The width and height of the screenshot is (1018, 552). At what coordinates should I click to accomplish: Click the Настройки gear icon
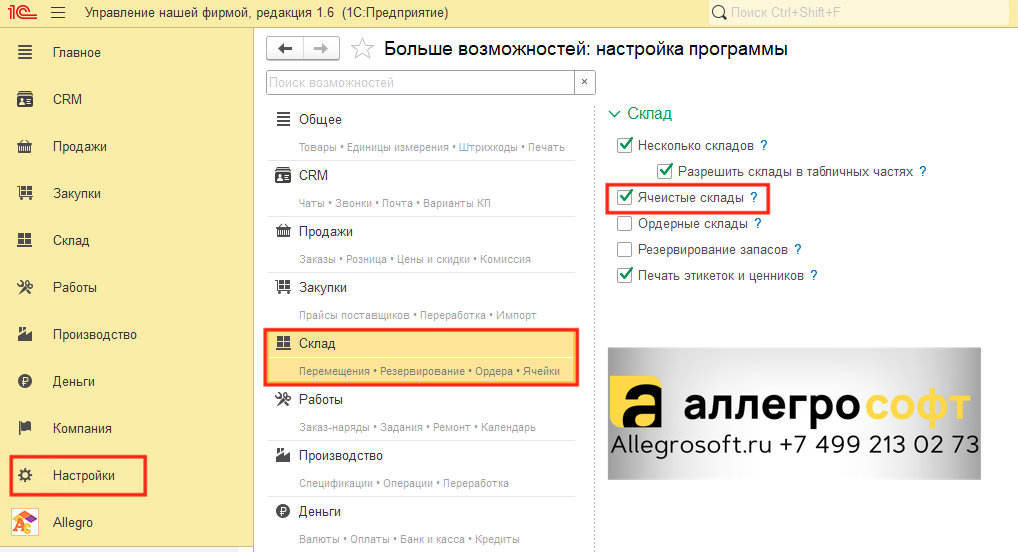coord(25,475)
